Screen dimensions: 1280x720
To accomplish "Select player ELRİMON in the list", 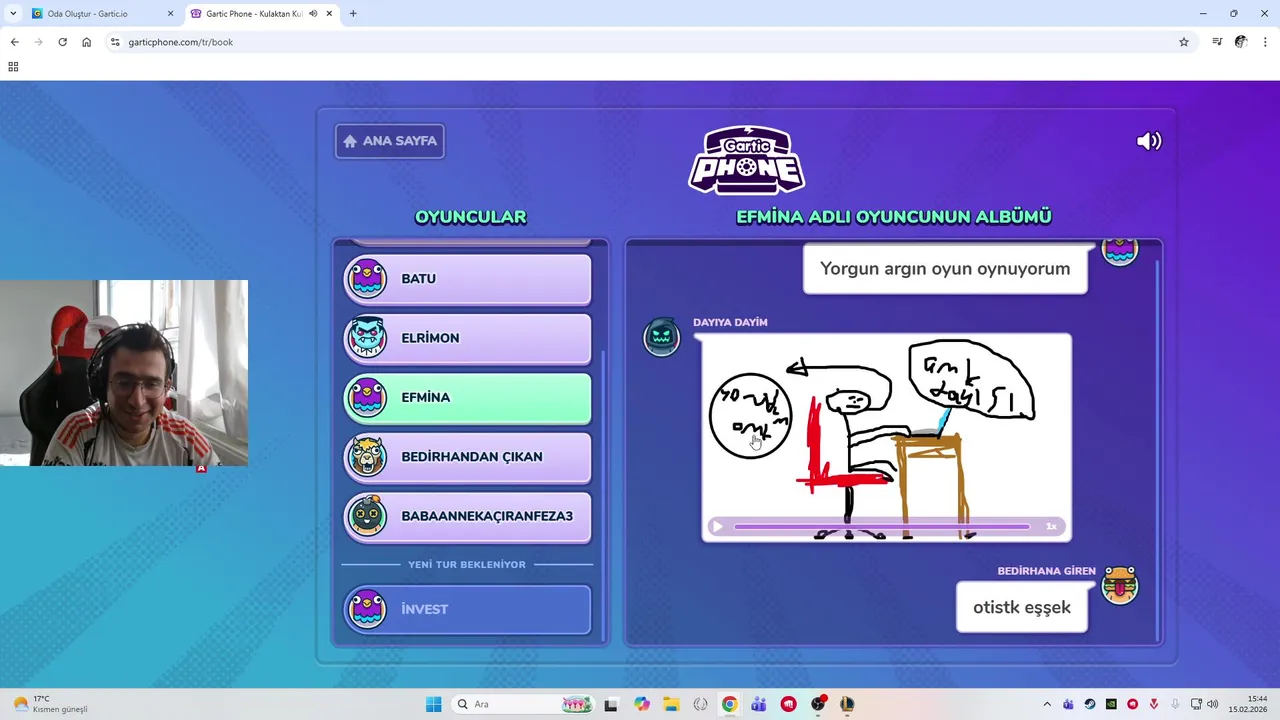I will (468, 338).
